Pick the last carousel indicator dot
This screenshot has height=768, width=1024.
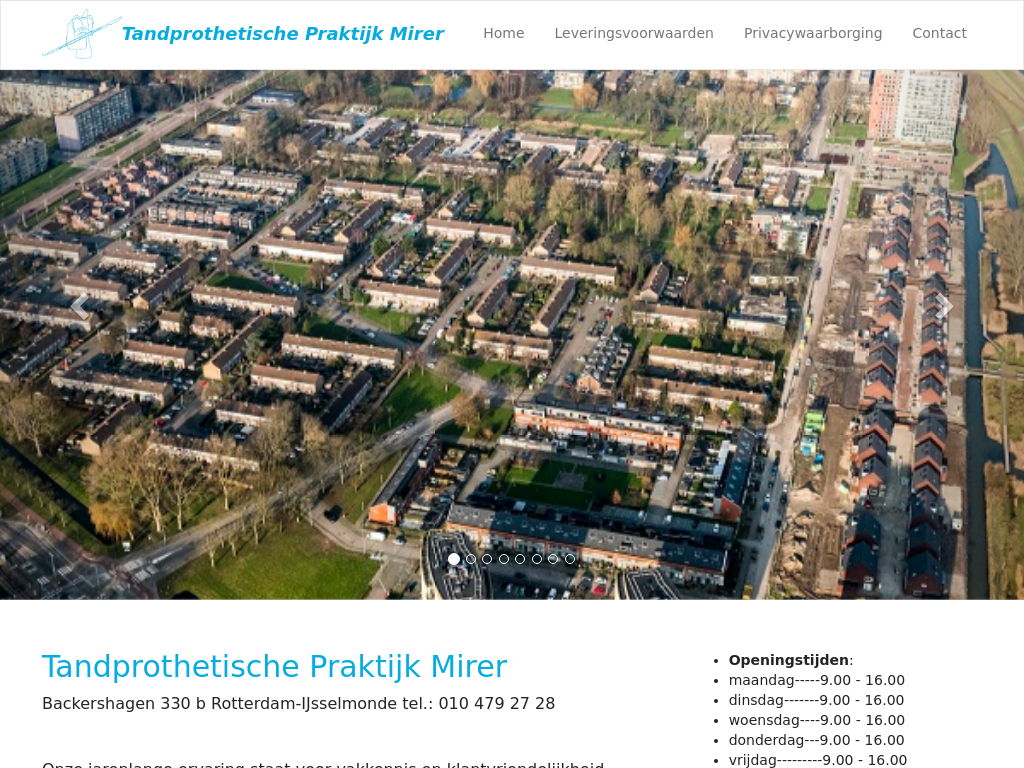[570, 559]
